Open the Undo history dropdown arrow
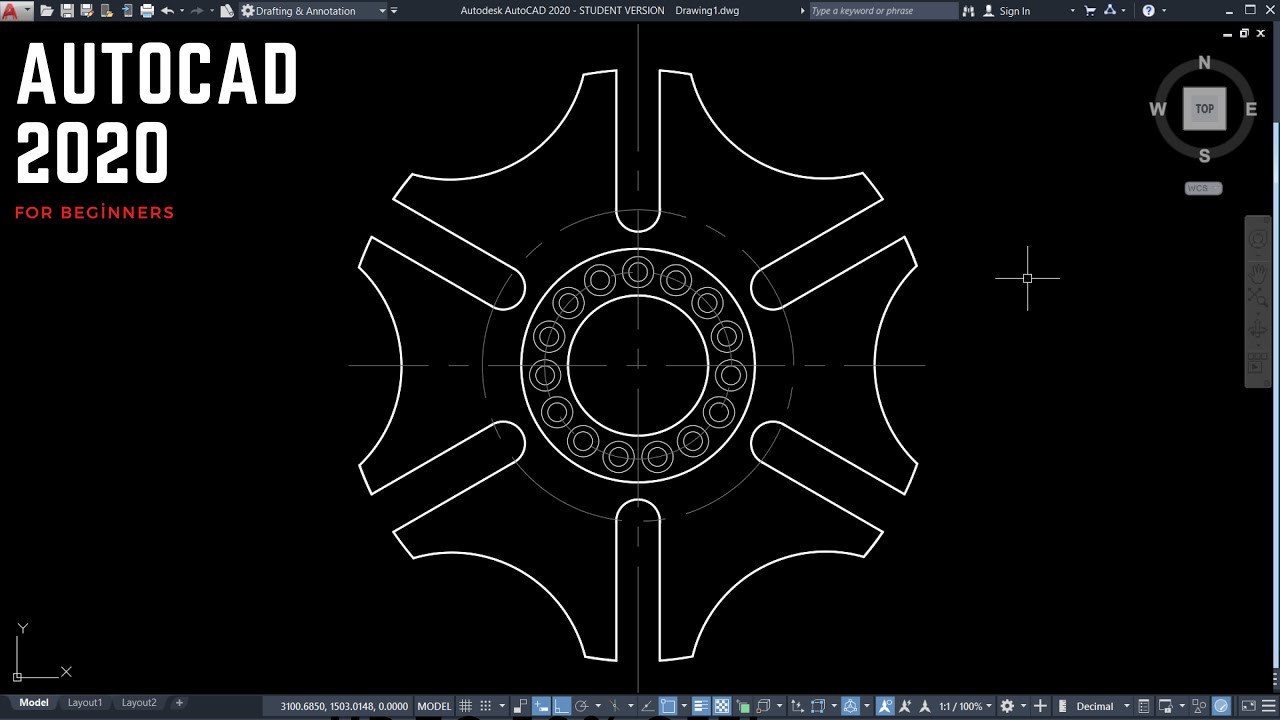The width and height of the screenshot is (1280, 720). click(181, 11)
